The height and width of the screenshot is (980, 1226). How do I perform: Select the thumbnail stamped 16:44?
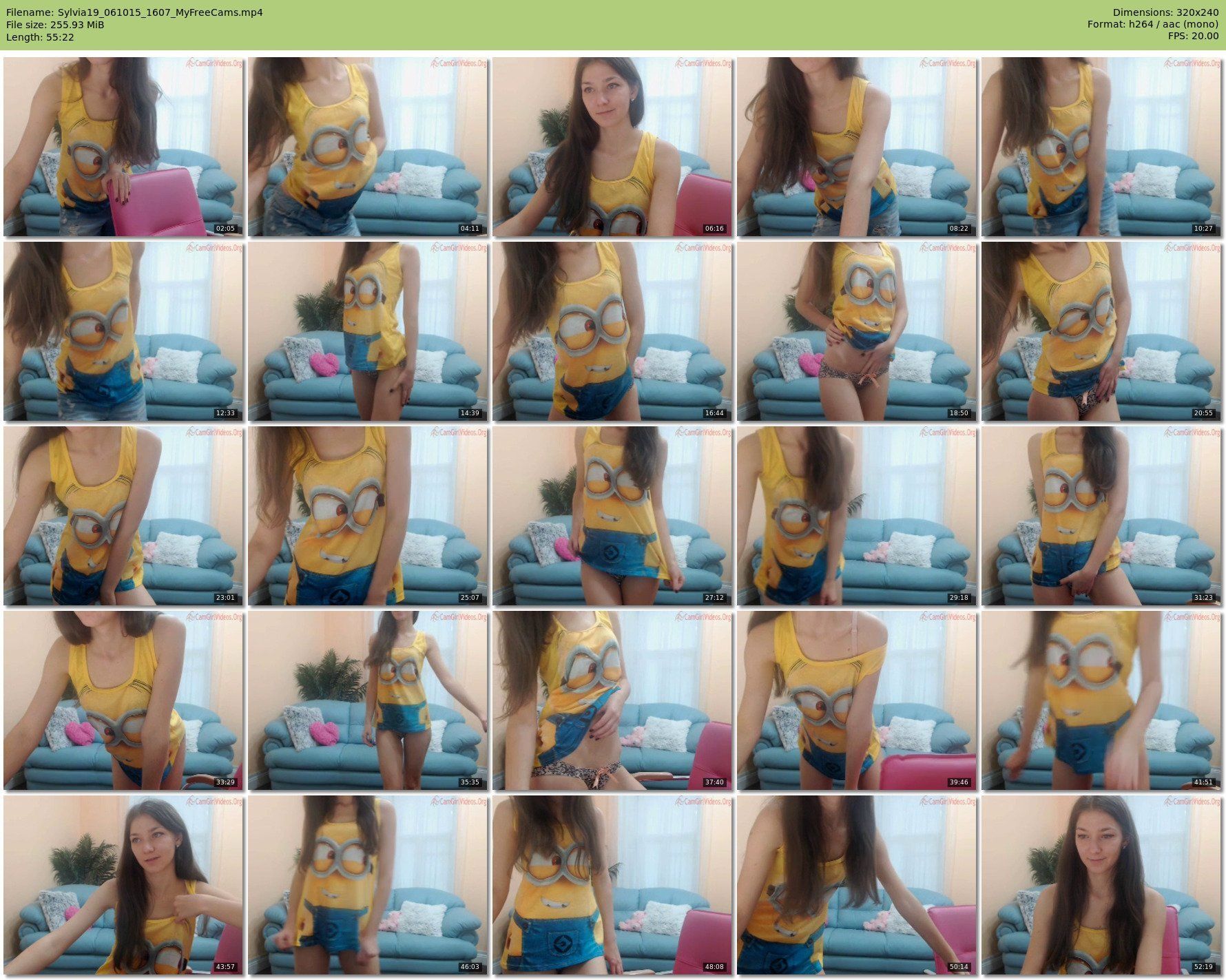612,331
